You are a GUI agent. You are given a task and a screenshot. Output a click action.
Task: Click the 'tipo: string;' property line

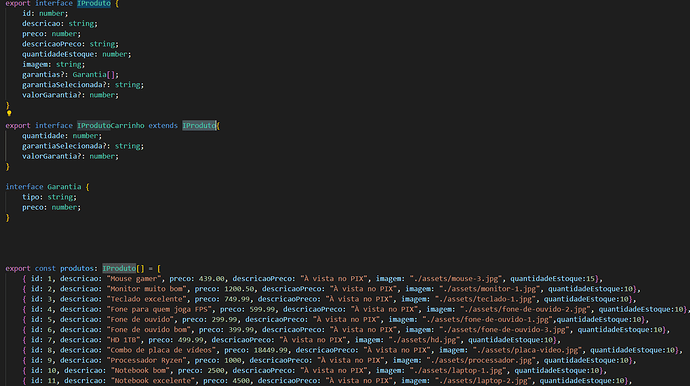(49, 197)
